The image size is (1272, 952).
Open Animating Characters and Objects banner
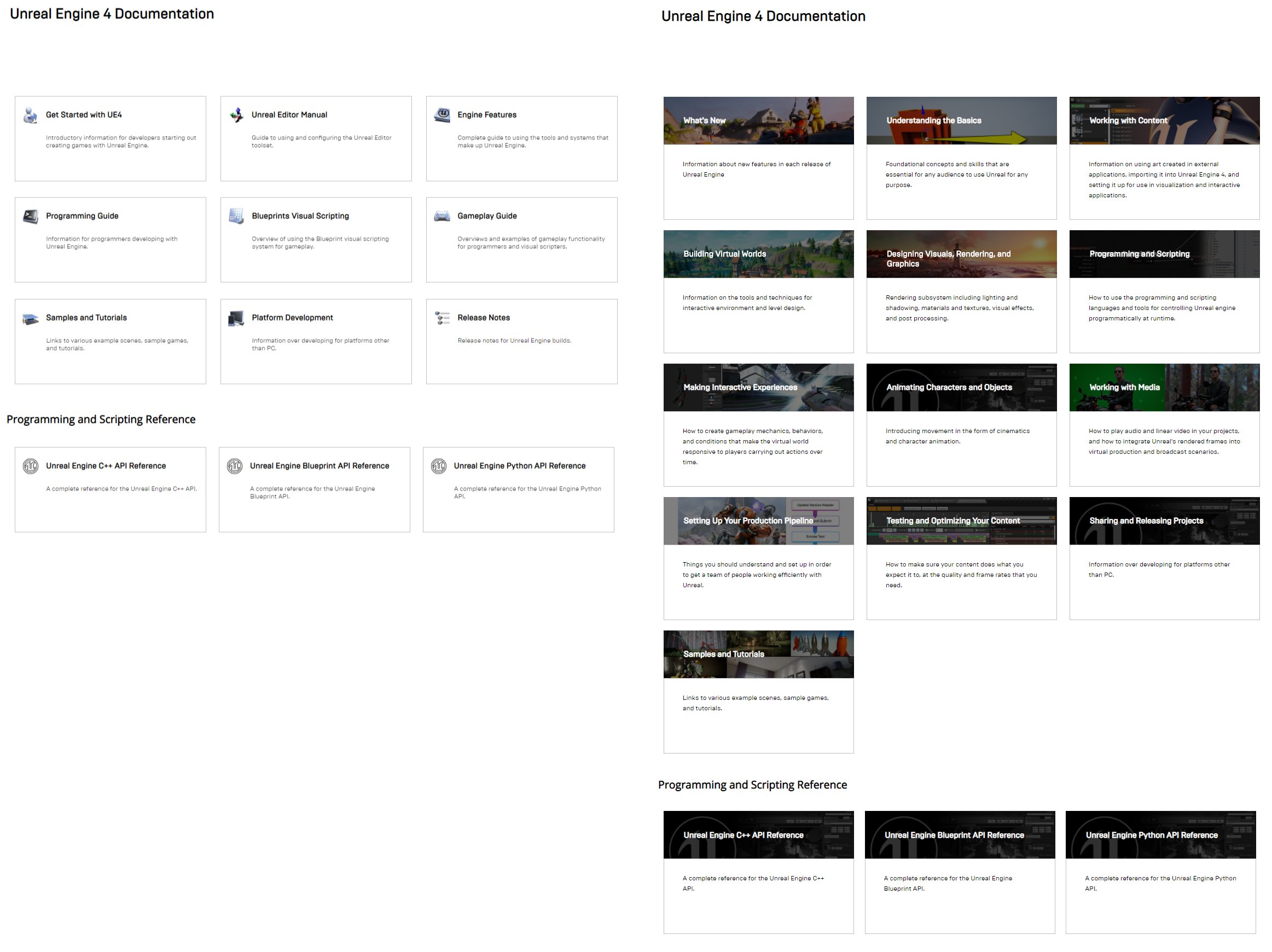coord(961,388)
